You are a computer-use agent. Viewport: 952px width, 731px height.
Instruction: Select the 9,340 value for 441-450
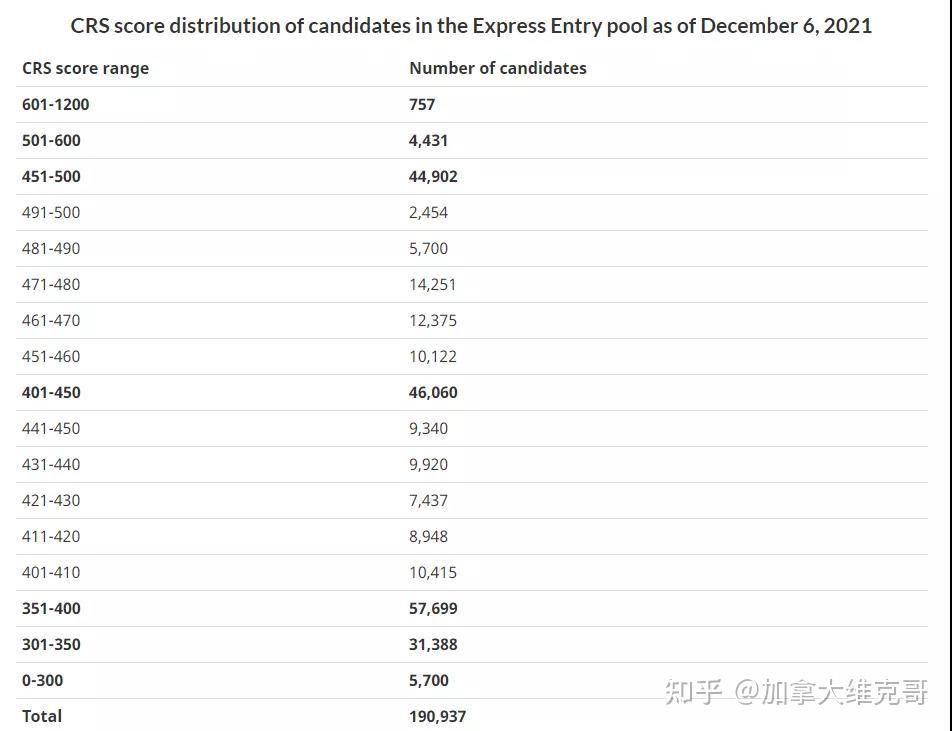tap(428, 429)
